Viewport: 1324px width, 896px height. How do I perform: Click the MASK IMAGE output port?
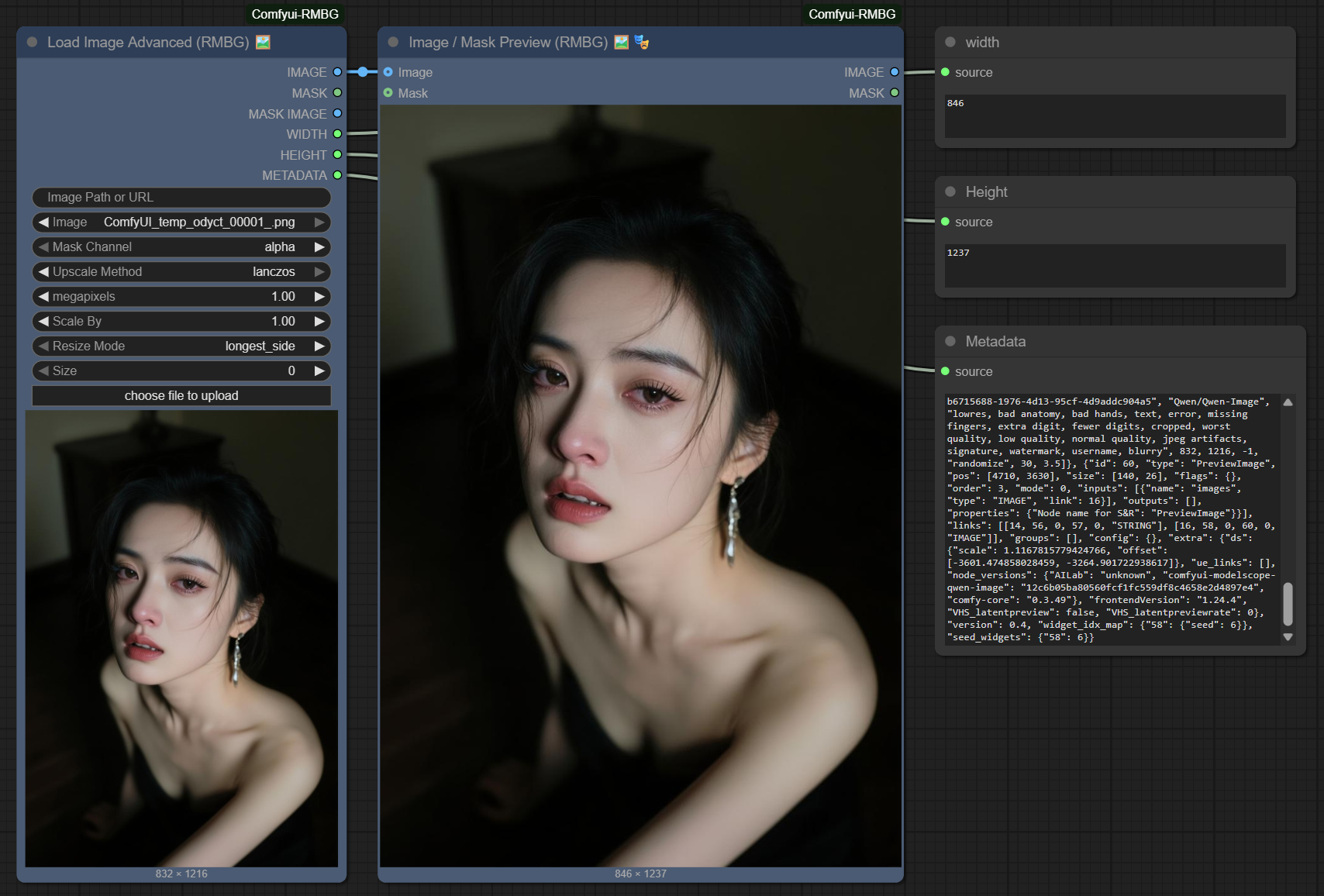(337, 114)
